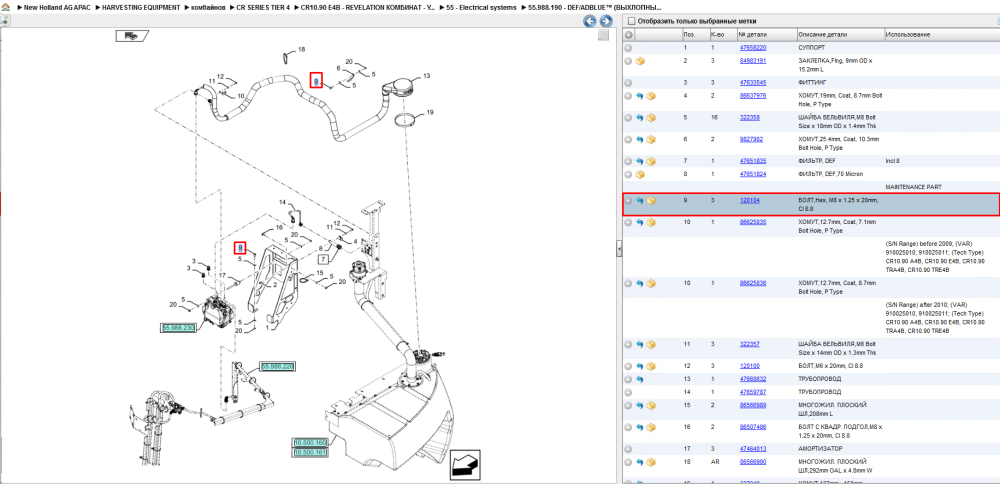This screenshot has height=484, width=1000.
Task: Click the add icon in the table header
Action: click(629, 34)
